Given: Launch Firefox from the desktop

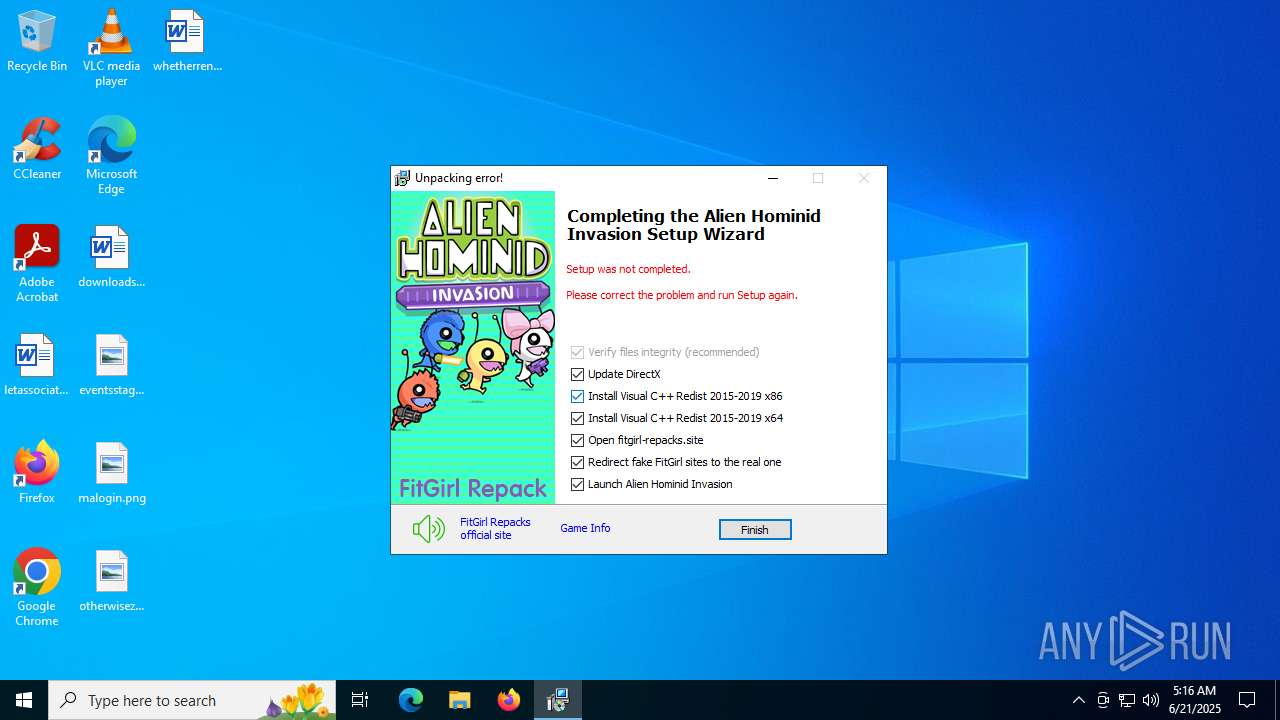Looking at the screenshot, I should click(37, 473).
